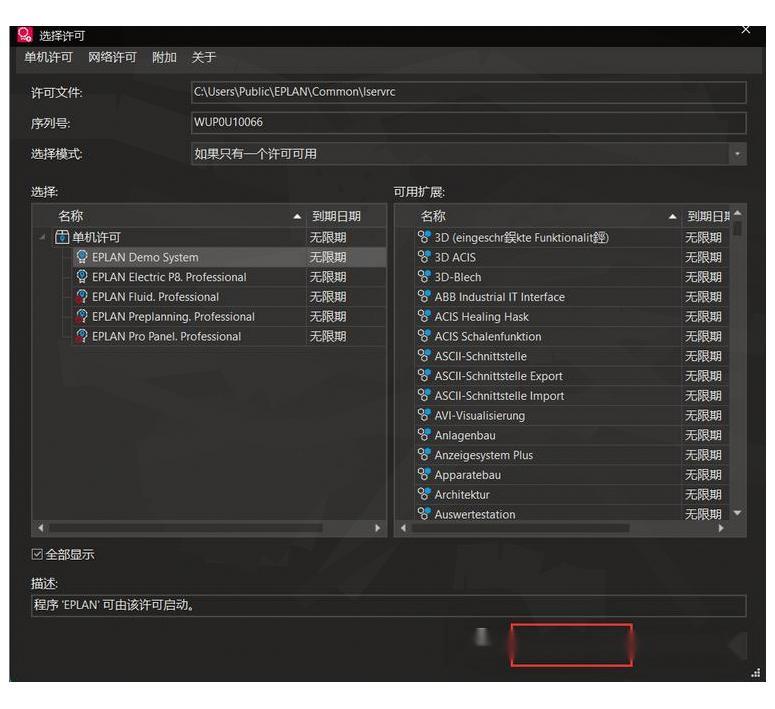The width and height of the screenshot is (775, 709).
Task: Open the 关于 menu
Action: tap(203, 57)
